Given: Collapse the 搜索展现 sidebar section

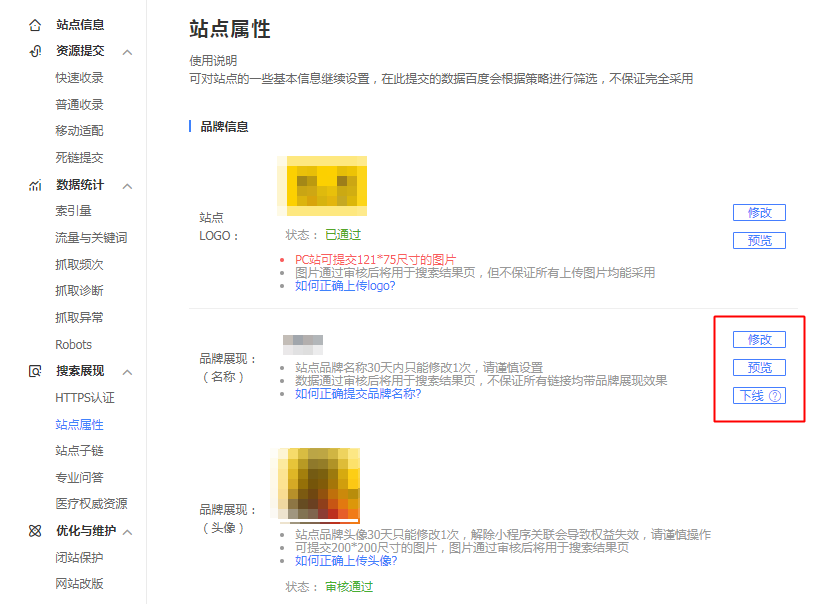Looking at the screenshot, I should [127, 370].
